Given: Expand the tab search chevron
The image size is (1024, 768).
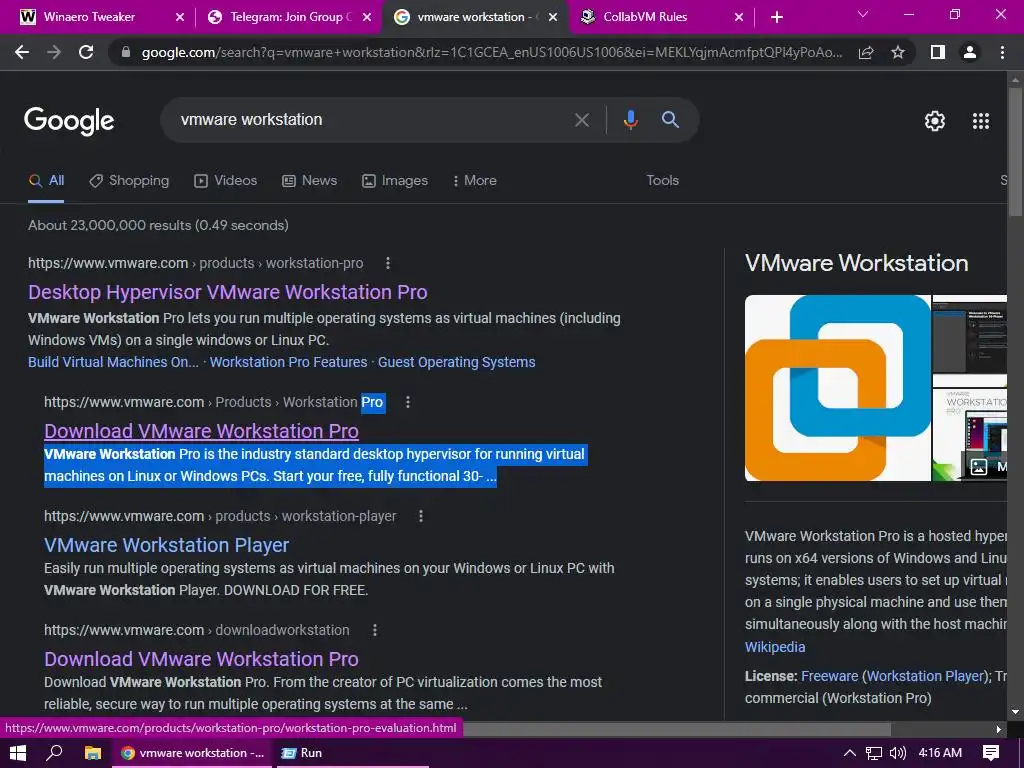Looking at the screenshot, I should 863,14.
